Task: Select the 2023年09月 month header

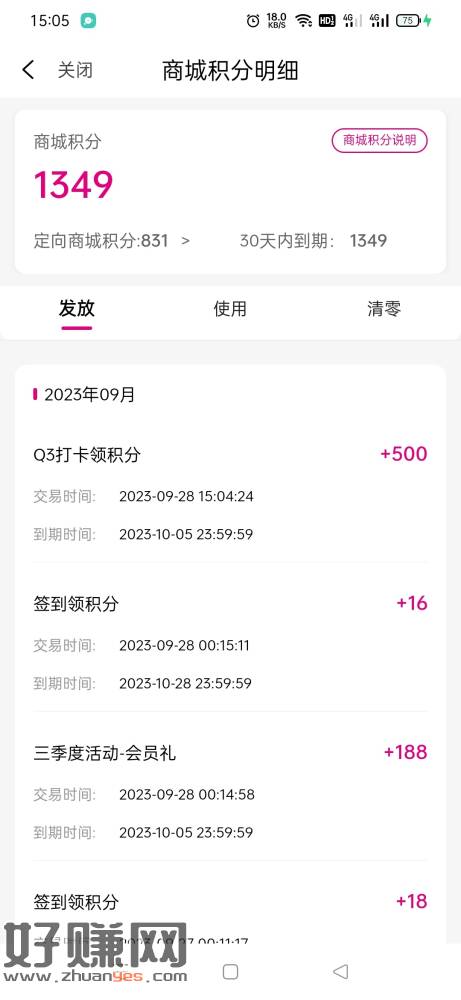Action: click(x=89, y=395)
